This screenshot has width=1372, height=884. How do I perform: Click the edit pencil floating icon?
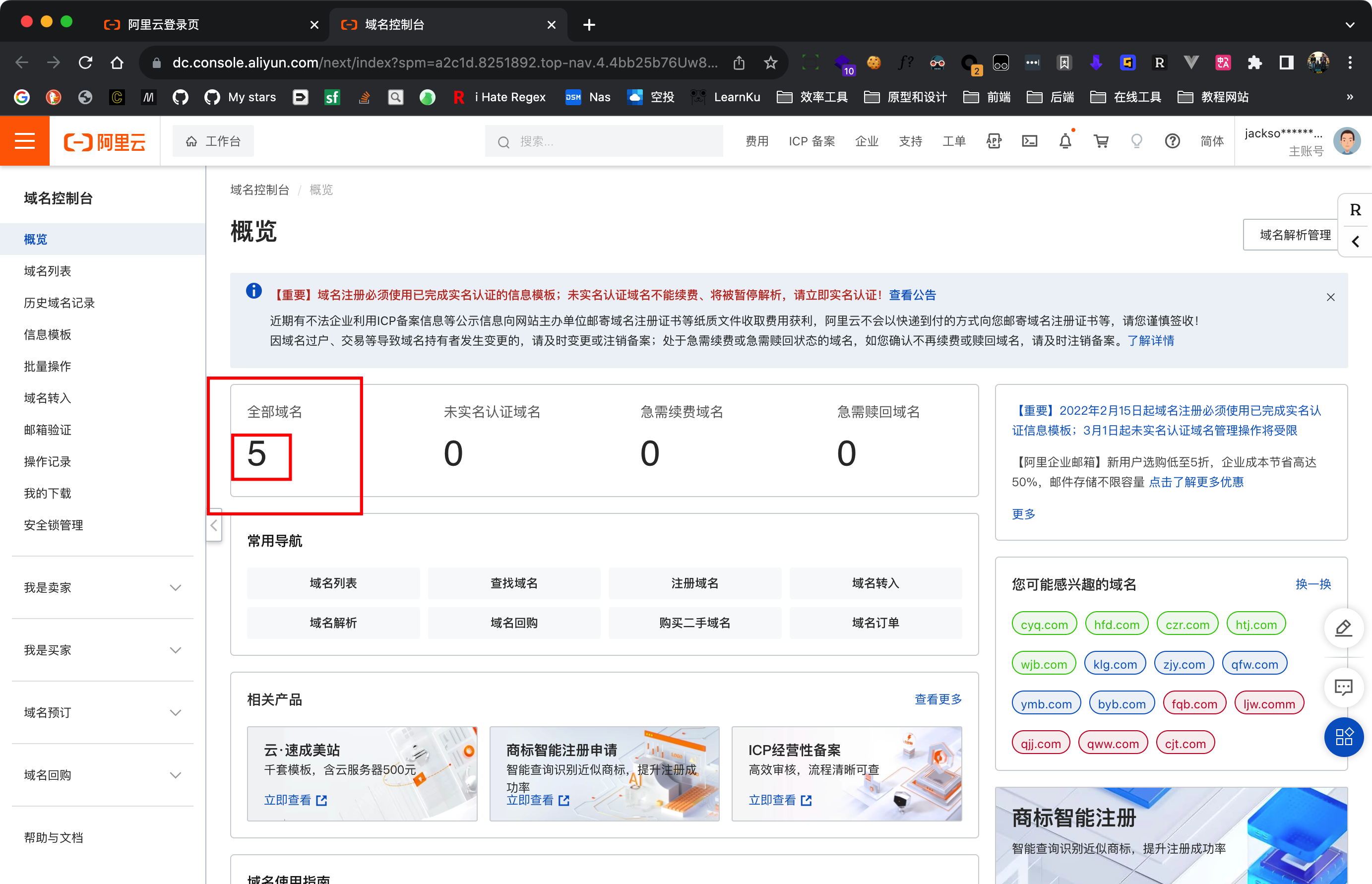pyautogui.click(x=1343, y=628)
